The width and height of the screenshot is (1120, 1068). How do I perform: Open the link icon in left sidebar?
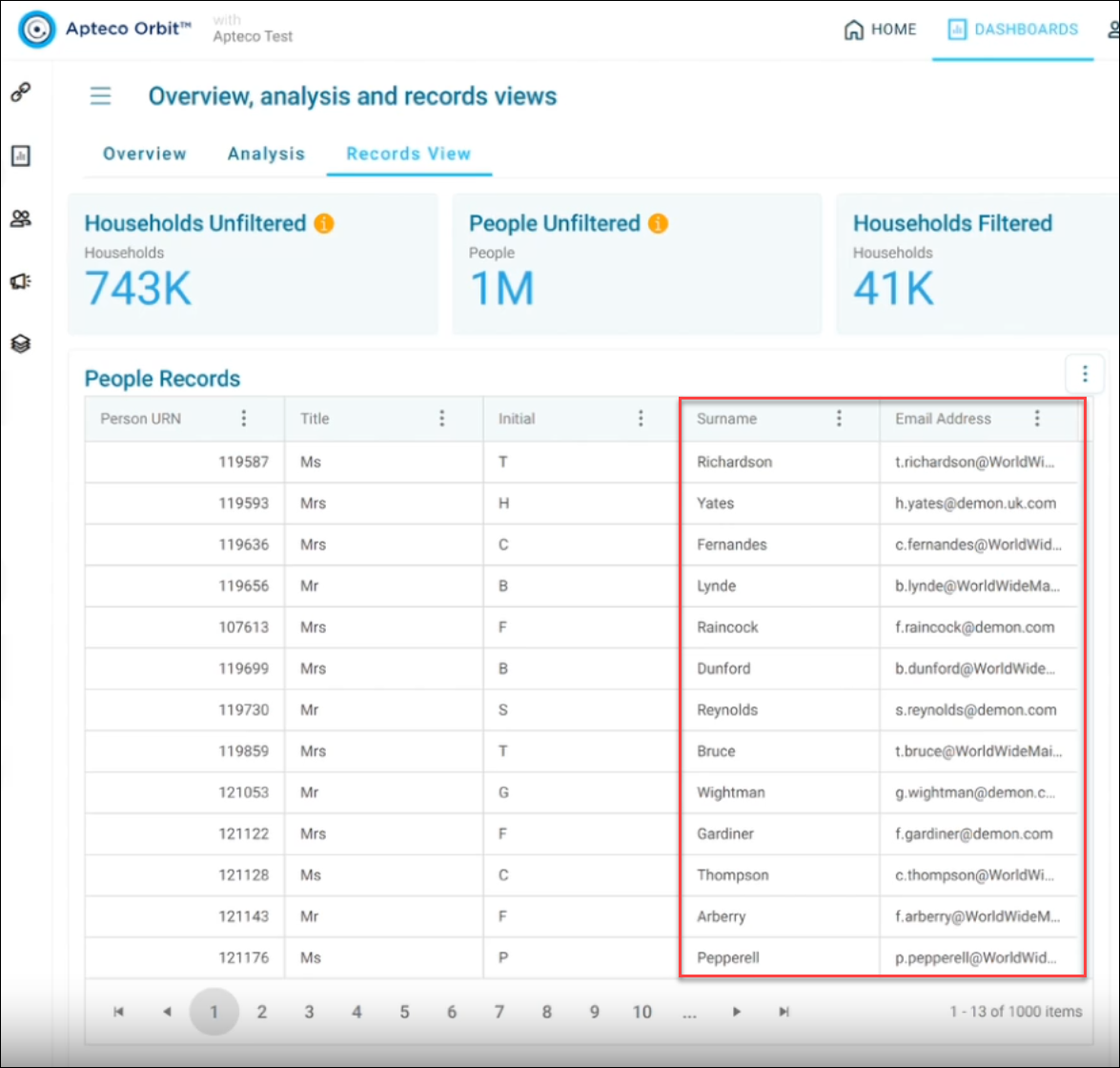(x=21, y=92)
